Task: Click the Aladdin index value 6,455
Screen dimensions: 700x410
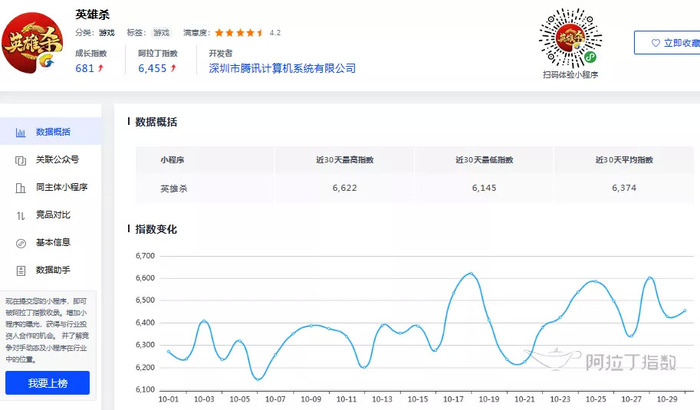Action: click(152, 68)
